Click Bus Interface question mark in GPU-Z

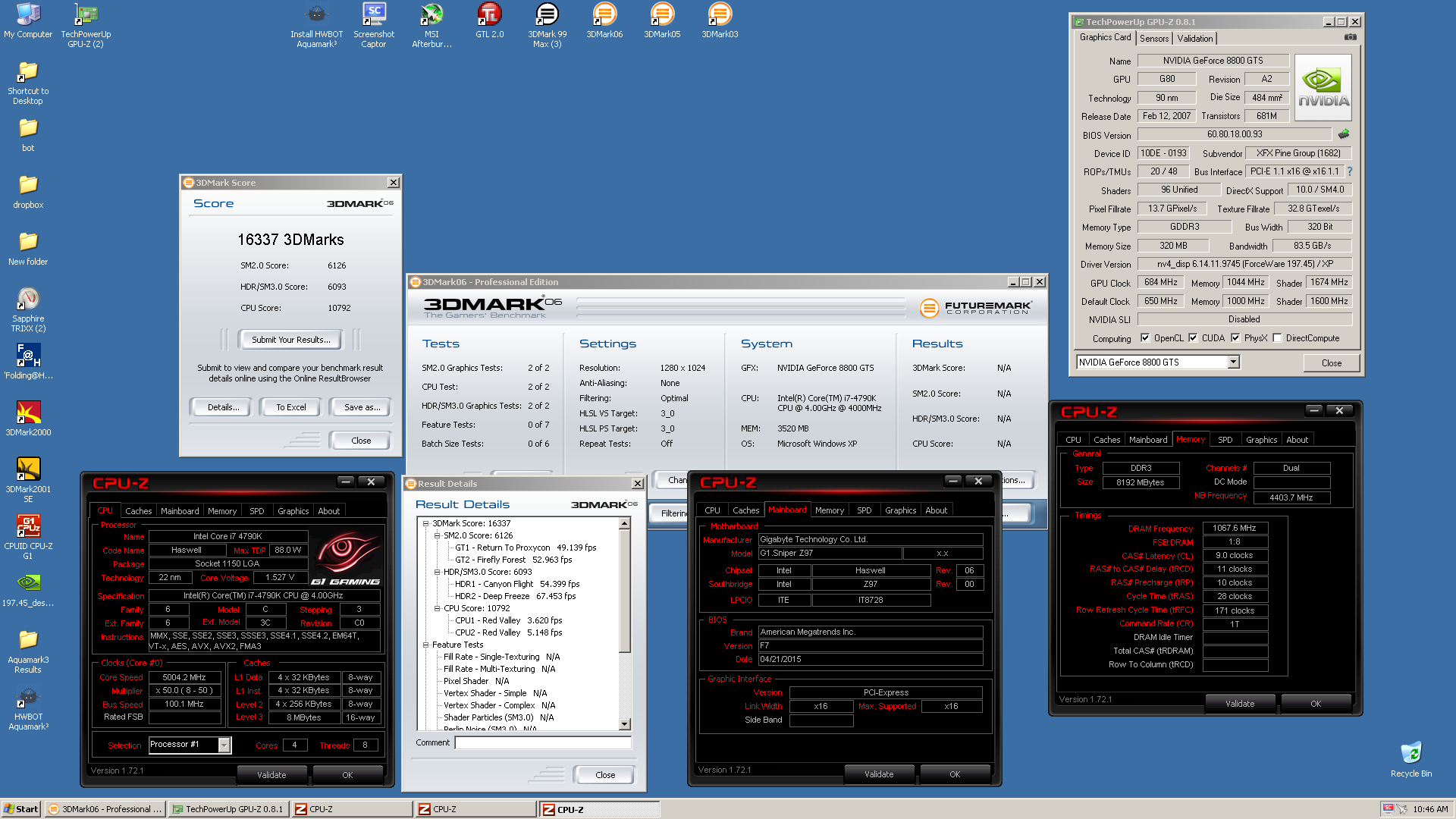coord(1350,171)
